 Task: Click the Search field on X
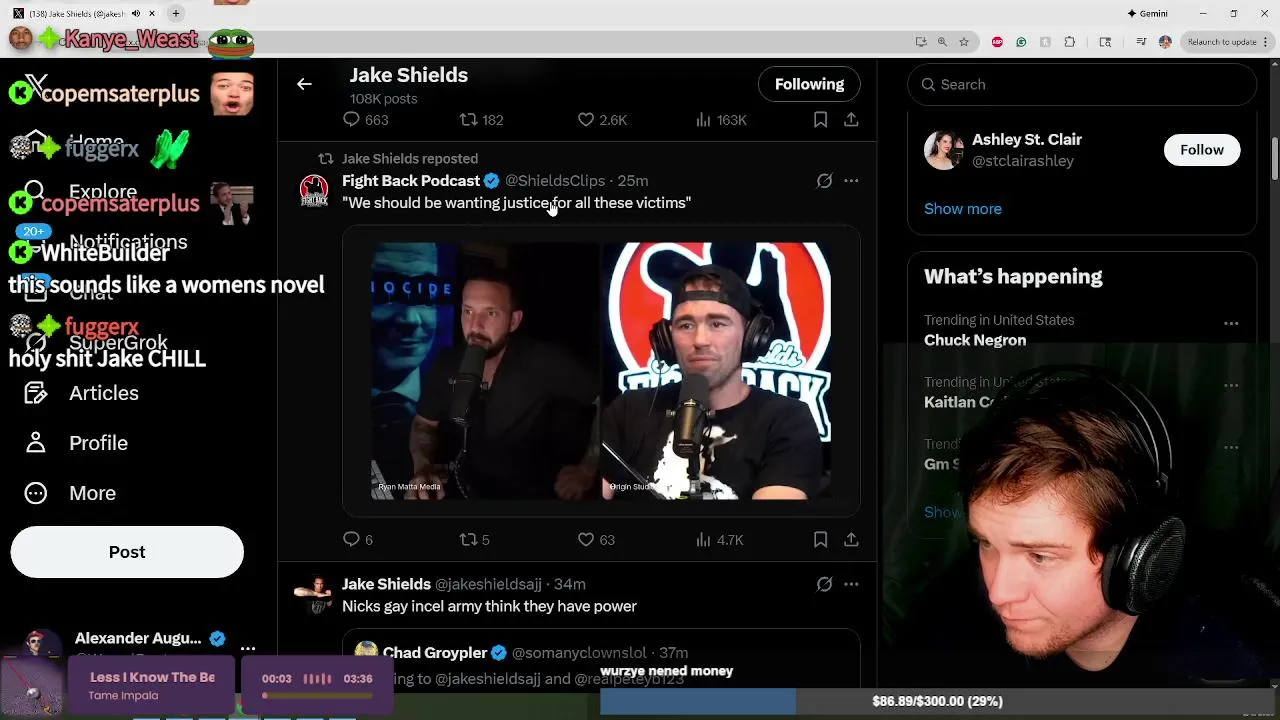(1082, 84)
